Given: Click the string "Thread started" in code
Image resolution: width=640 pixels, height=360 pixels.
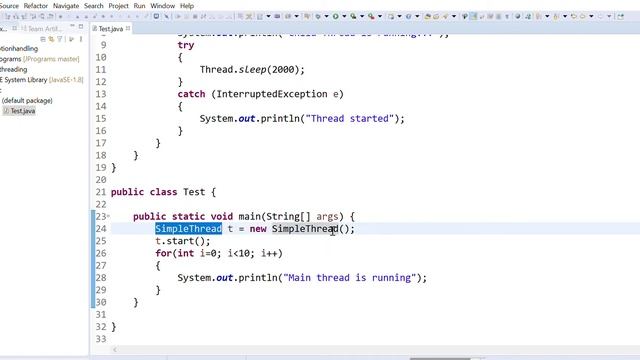Looking at the screenshot, I should [x=350, y=119].
